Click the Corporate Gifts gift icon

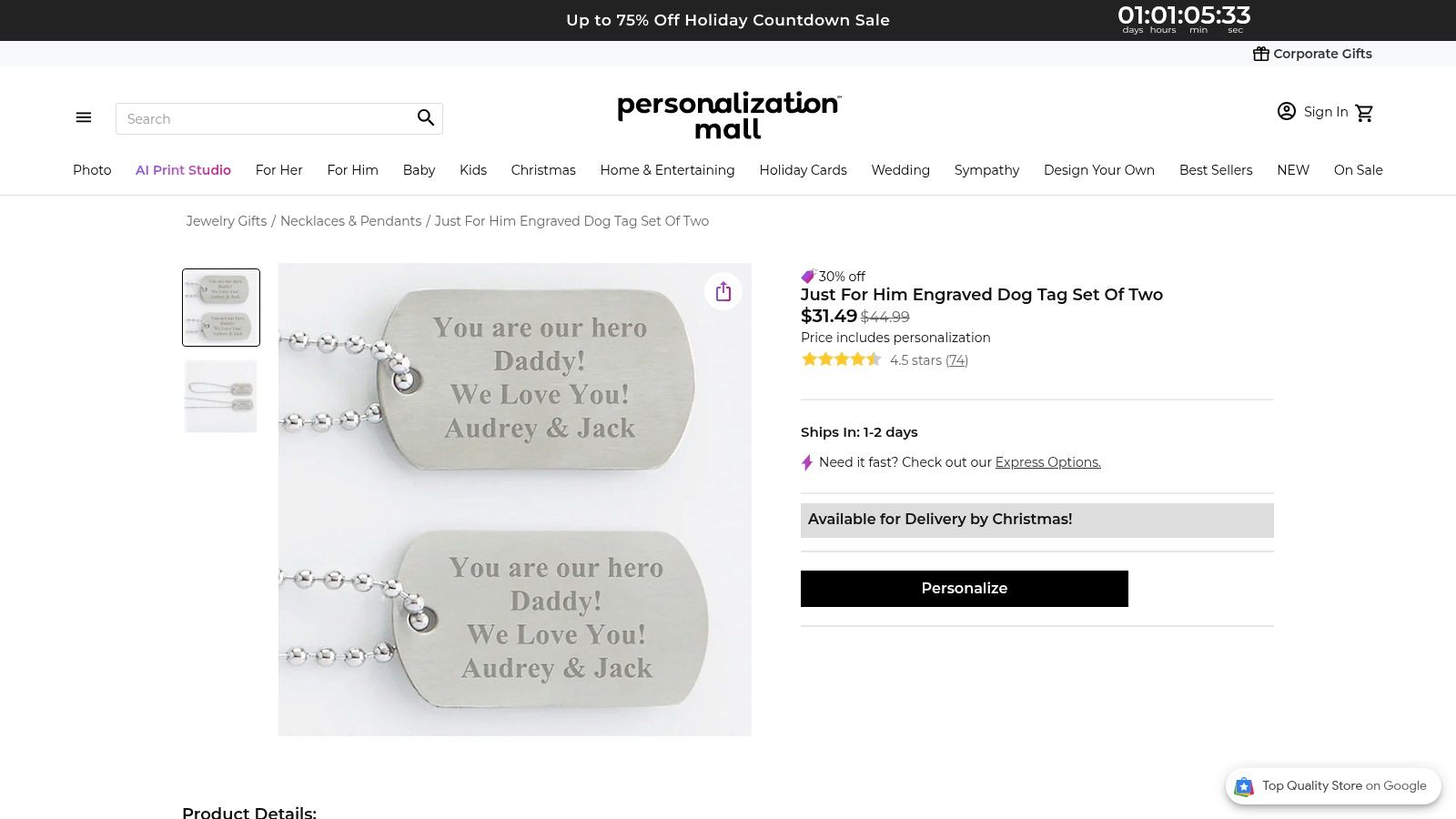pos(1261,54)
